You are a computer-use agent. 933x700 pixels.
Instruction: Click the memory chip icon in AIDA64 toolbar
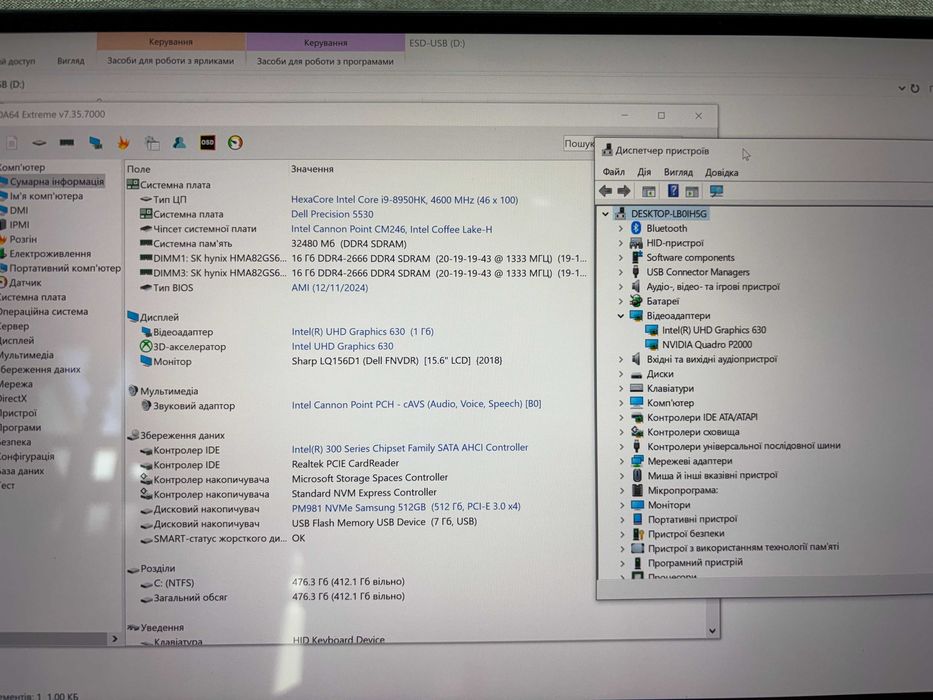(67, 143)
